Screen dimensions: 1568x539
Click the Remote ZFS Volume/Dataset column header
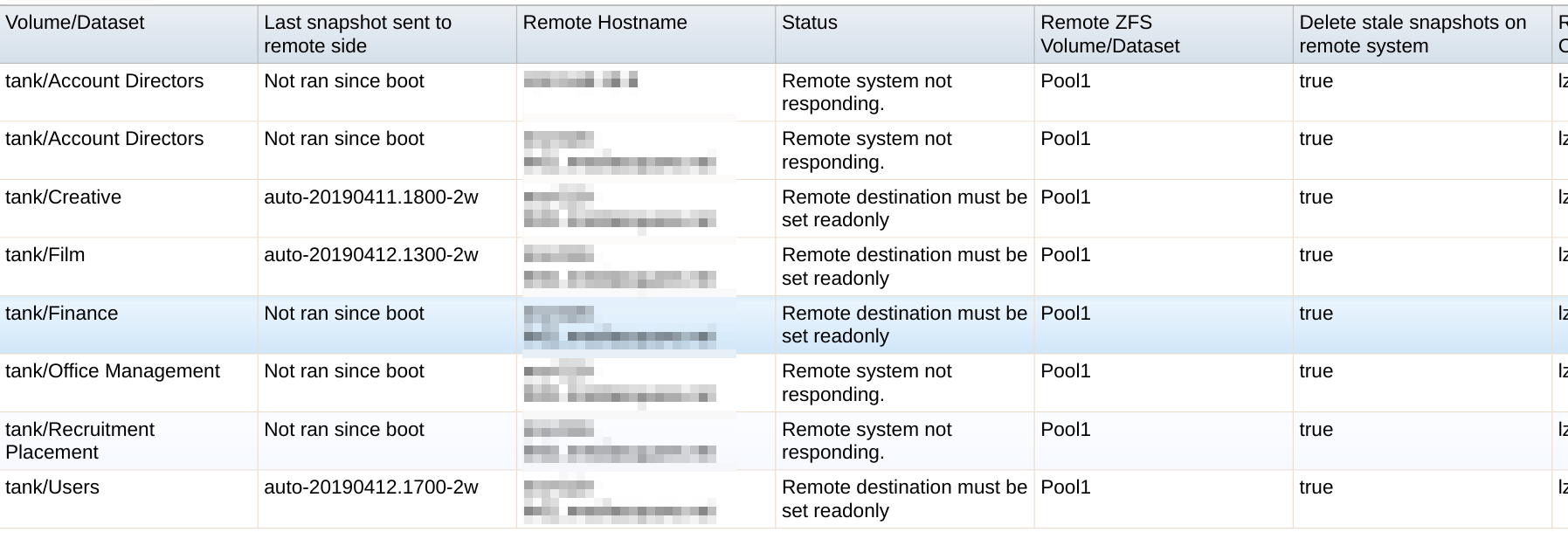pos(1109,34)
